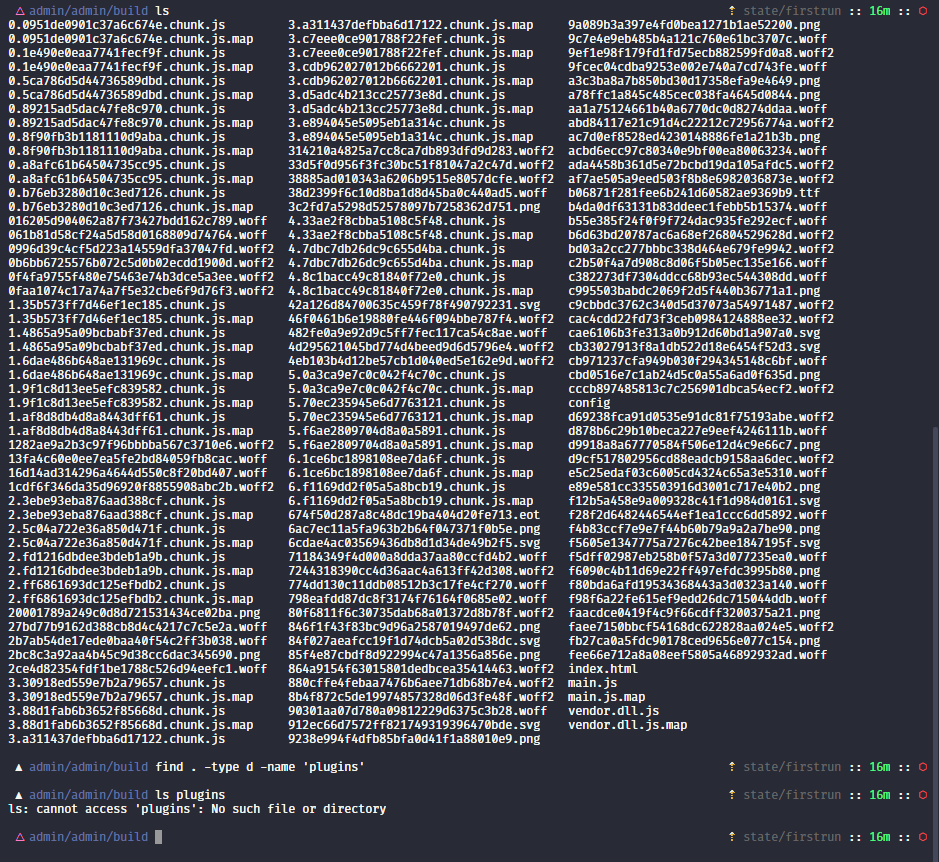The height and width of the screenshot is (862, 939).
Task: Click the file '3.a311437defbba6d17122.chunk.js.map'
Action: pyautogui.click(x=410, y=25)
